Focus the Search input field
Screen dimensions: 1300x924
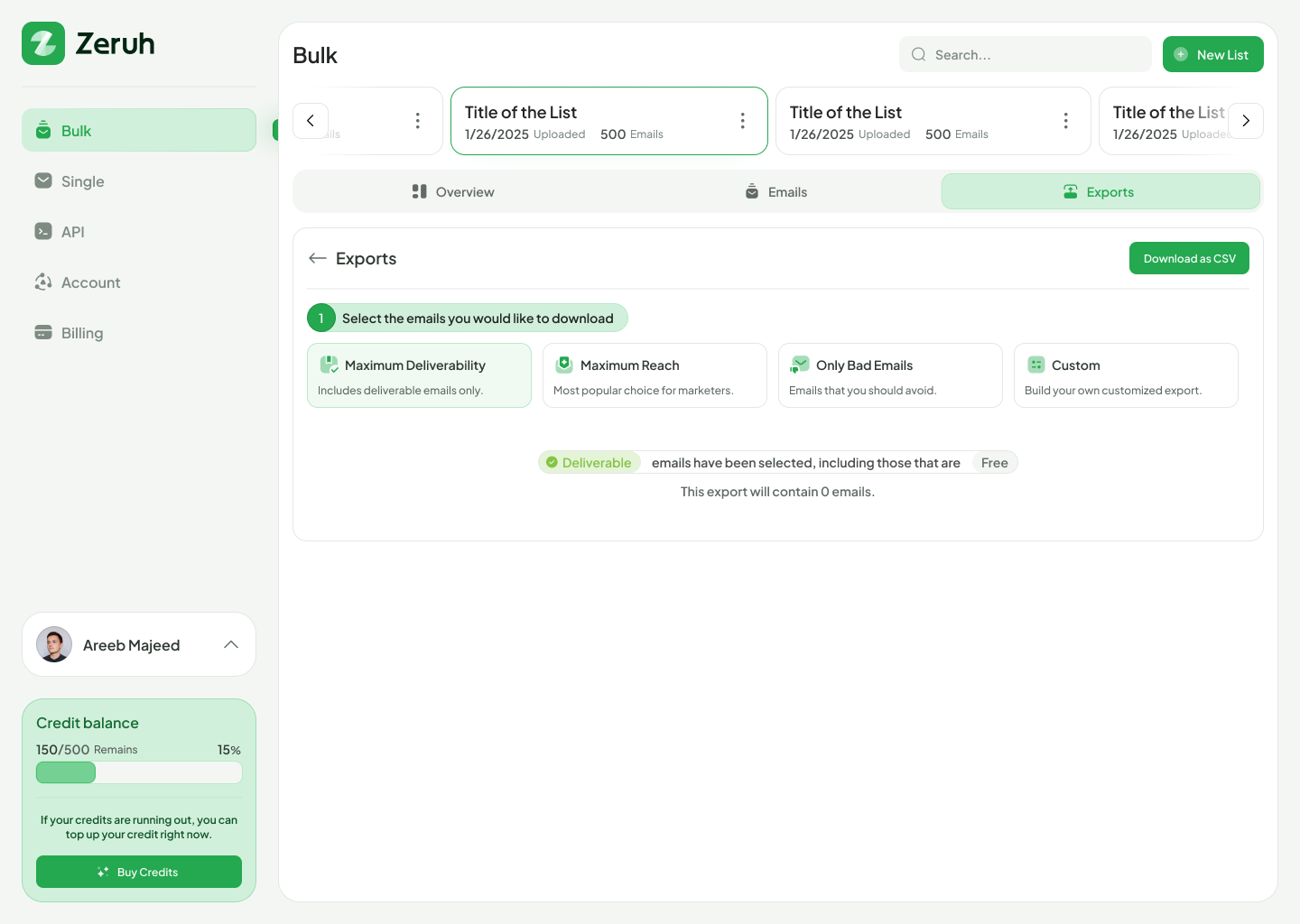[x=1026, y=54]
